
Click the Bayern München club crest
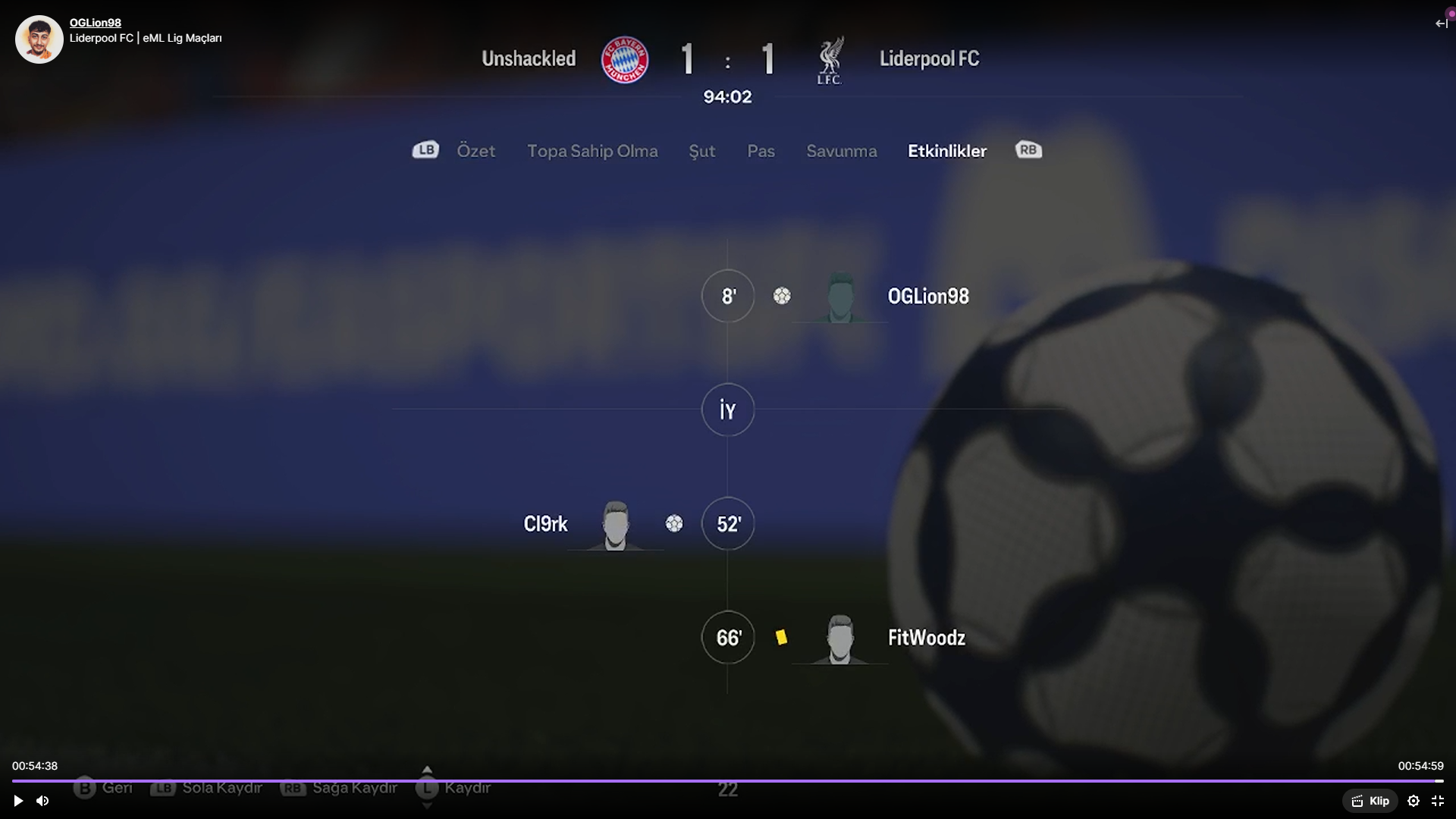click(x=625, y=60)
